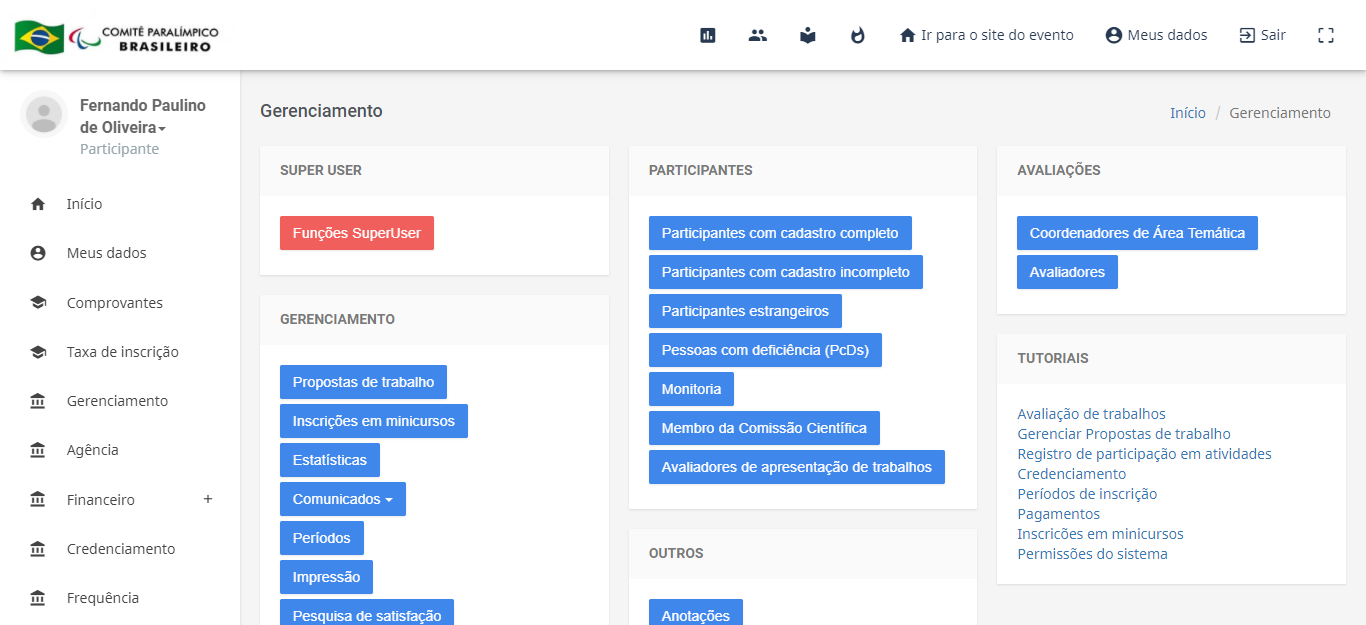Open Participantes com cadastro completo
The width and height of the screenshot is (1366, 625).
779,233
